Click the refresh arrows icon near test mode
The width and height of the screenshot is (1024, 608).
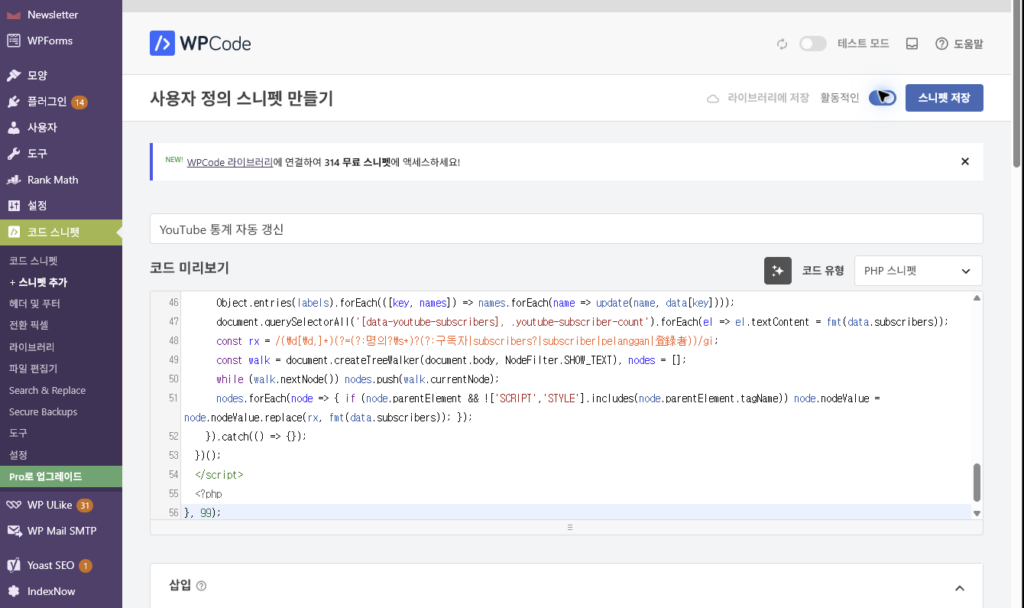(x=782, y=44)
